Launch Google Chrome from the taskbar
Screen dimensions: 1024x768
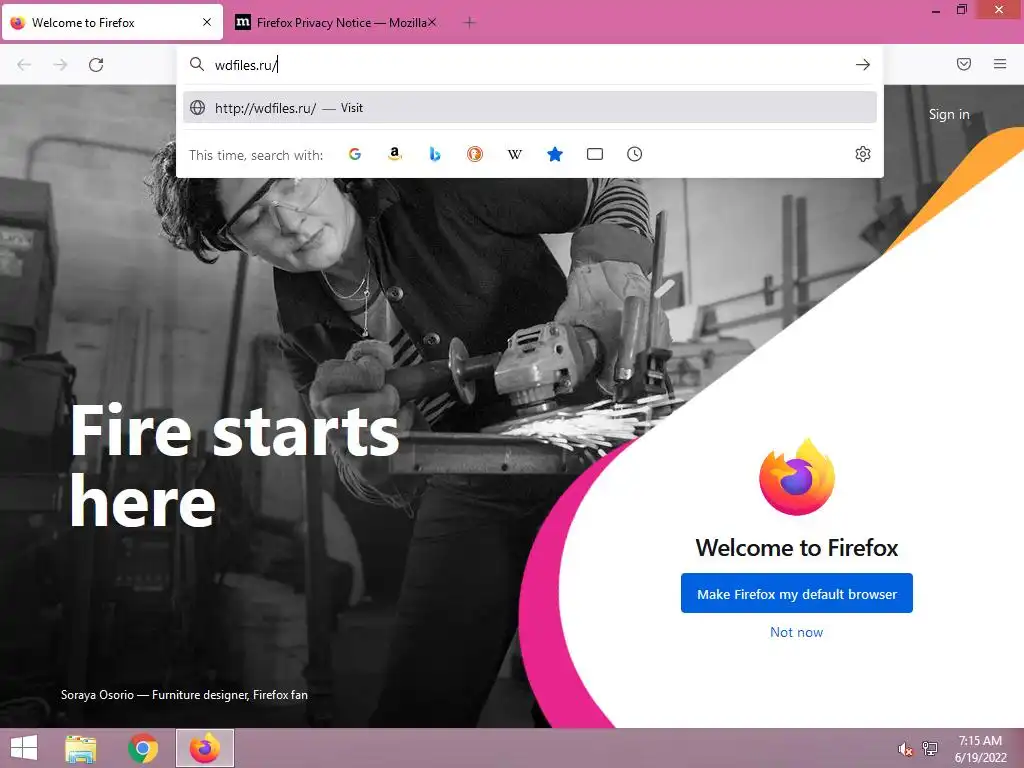pos(143,748)
